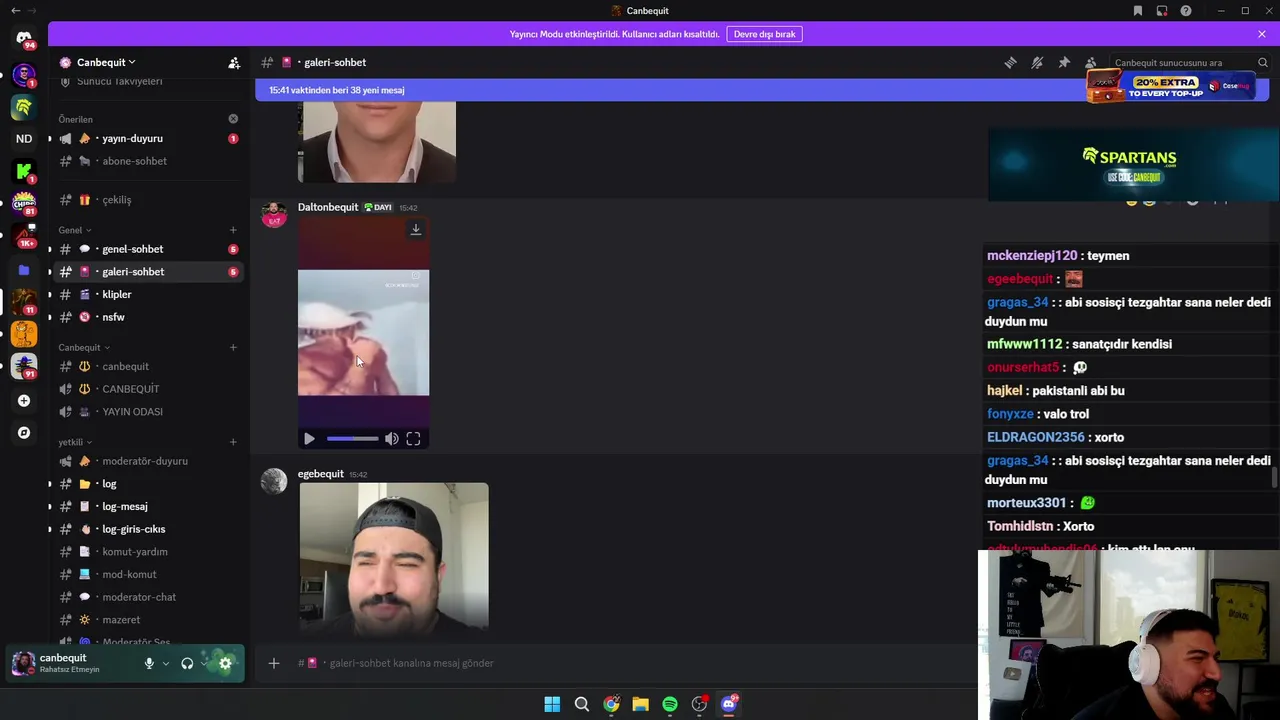The width and height of the screenshot is (1280, 720).
Task: Open Spotify from the taskbar
Action: 670,704
